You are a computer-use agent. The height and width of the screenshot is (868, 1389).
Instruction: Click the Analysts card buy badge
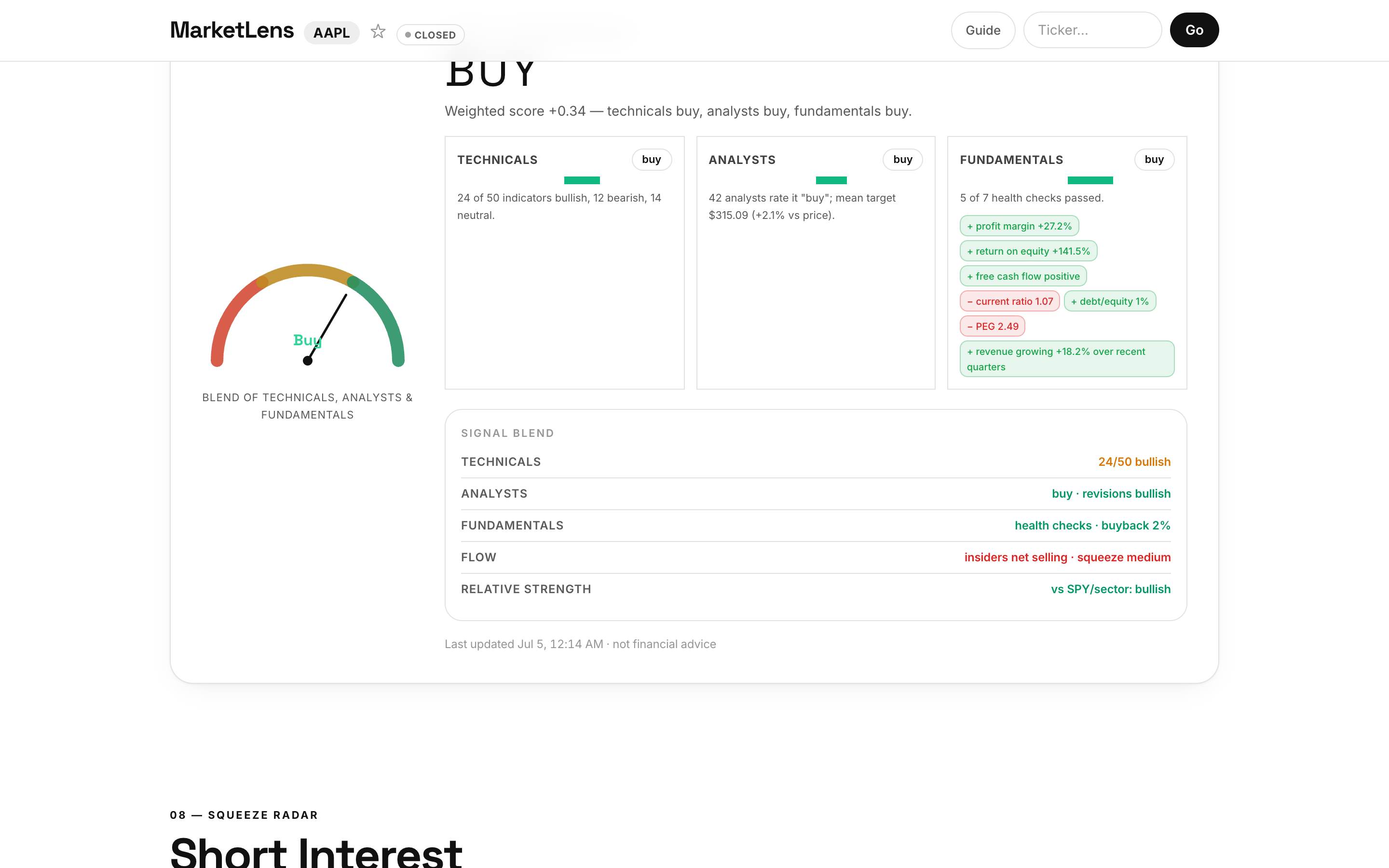[902, 160]
